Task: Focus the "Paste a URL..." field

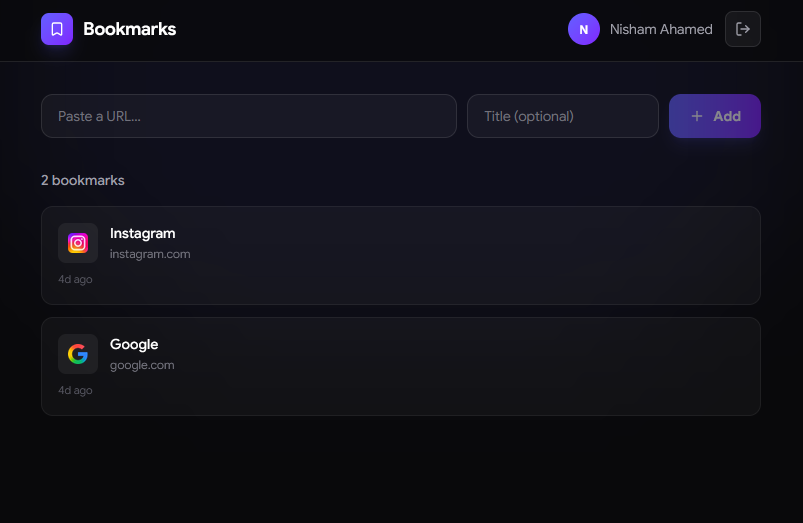Action: click(248, 116)
